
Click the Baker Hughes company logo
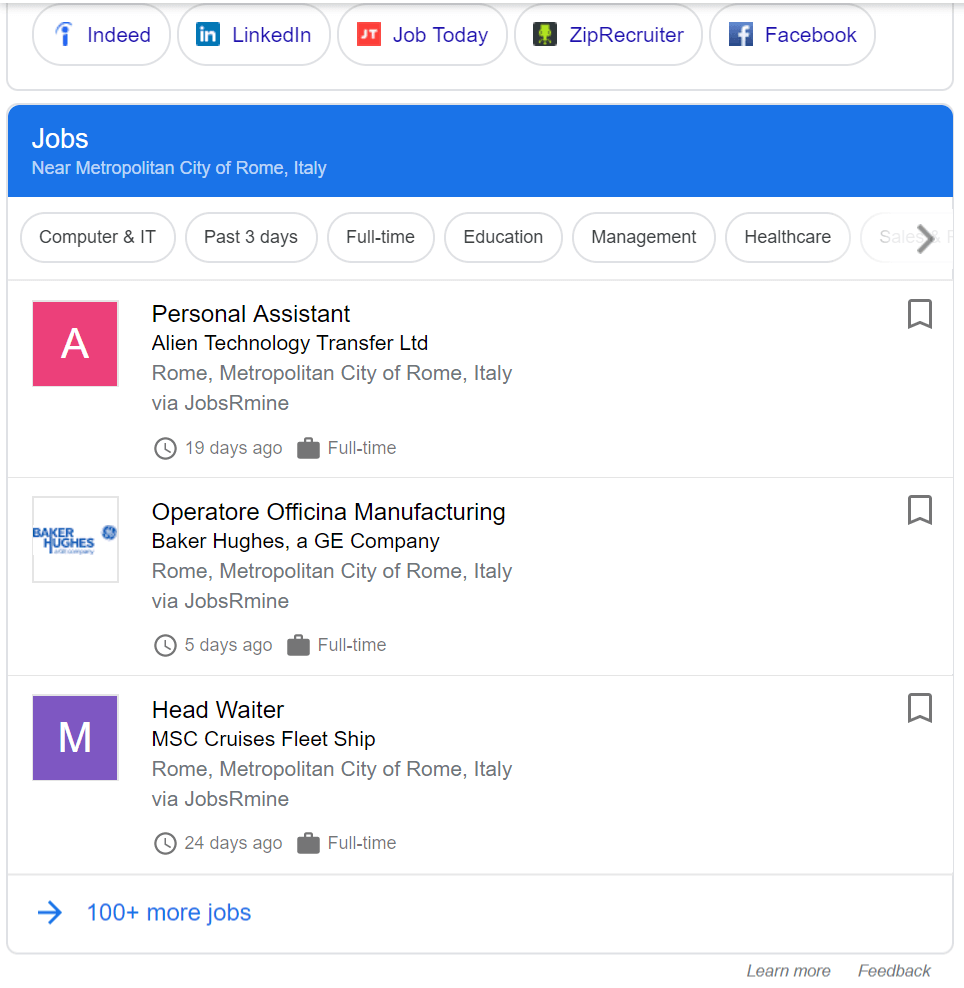click(x=75, y=539)
